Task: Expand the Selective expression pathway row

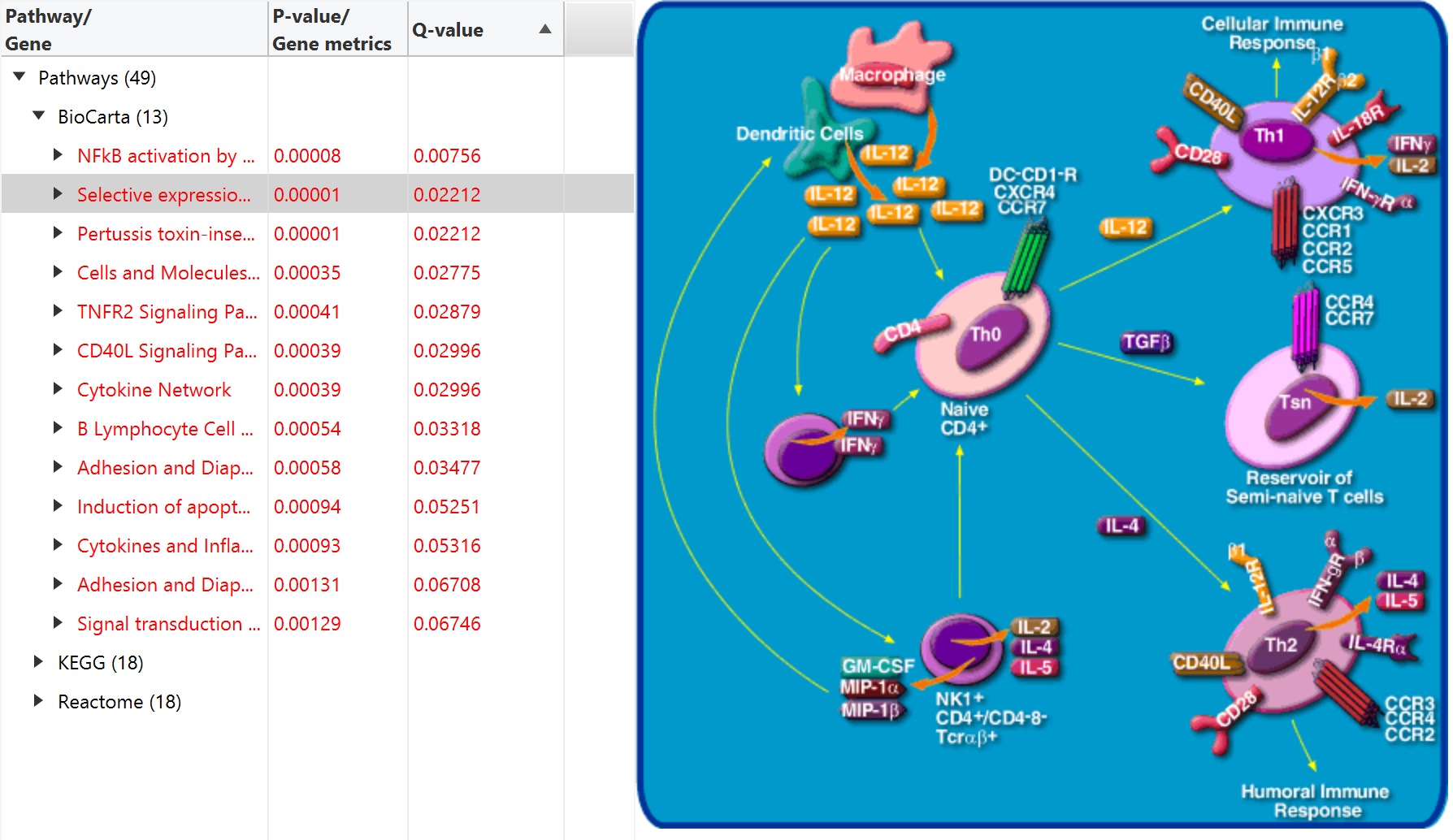Action: pyautogui.click(x=58, y=193)
